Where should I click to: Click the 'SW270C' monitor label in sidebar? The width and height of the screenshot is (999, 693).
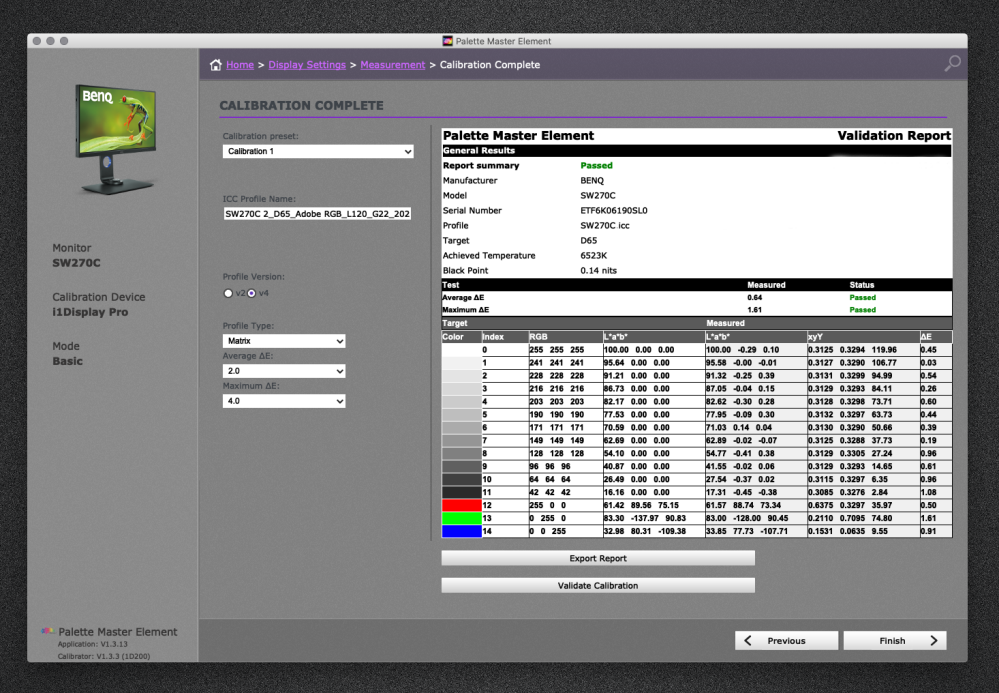[x=76, y=263]
